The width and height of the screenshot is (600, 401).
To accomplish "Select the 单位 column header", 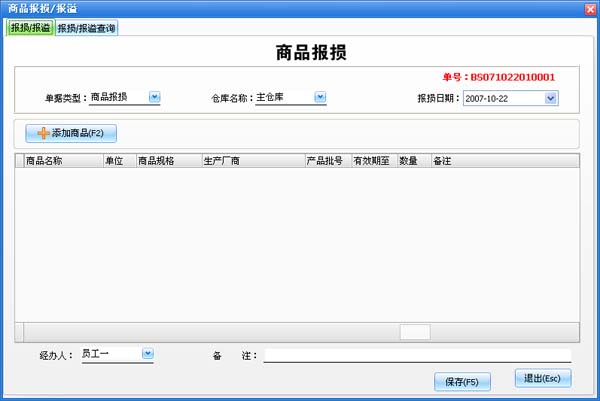I will tap(118, 160).
